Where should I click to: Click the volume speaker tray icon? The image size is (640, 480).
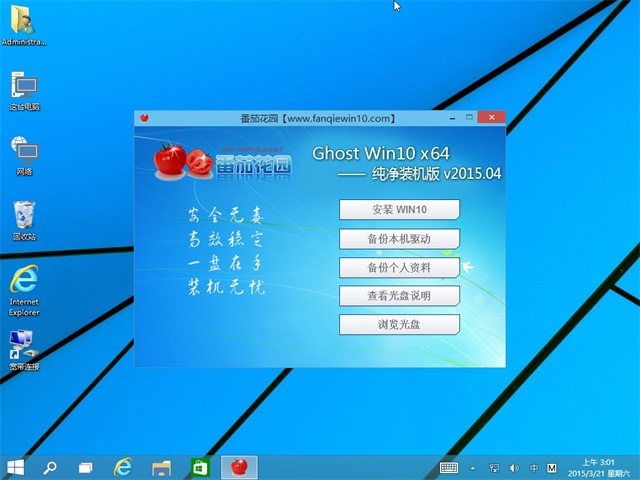[x=514, y=468]
